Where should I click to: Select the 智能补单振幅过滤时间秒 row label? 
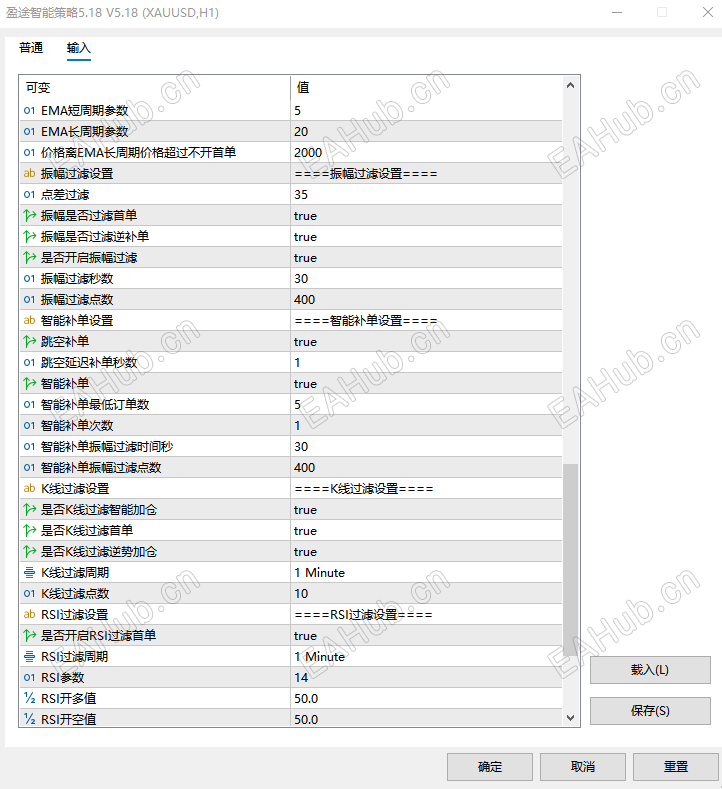click(x=107, y=446)
